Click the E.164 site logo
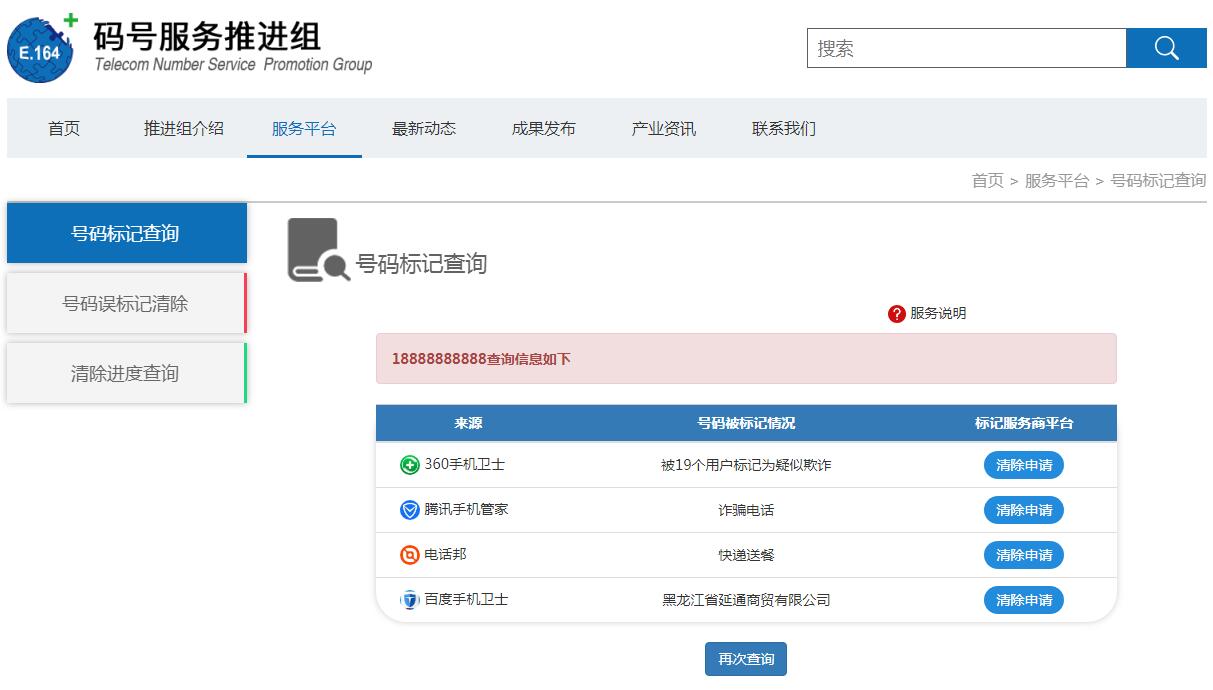 click(42, 49)
